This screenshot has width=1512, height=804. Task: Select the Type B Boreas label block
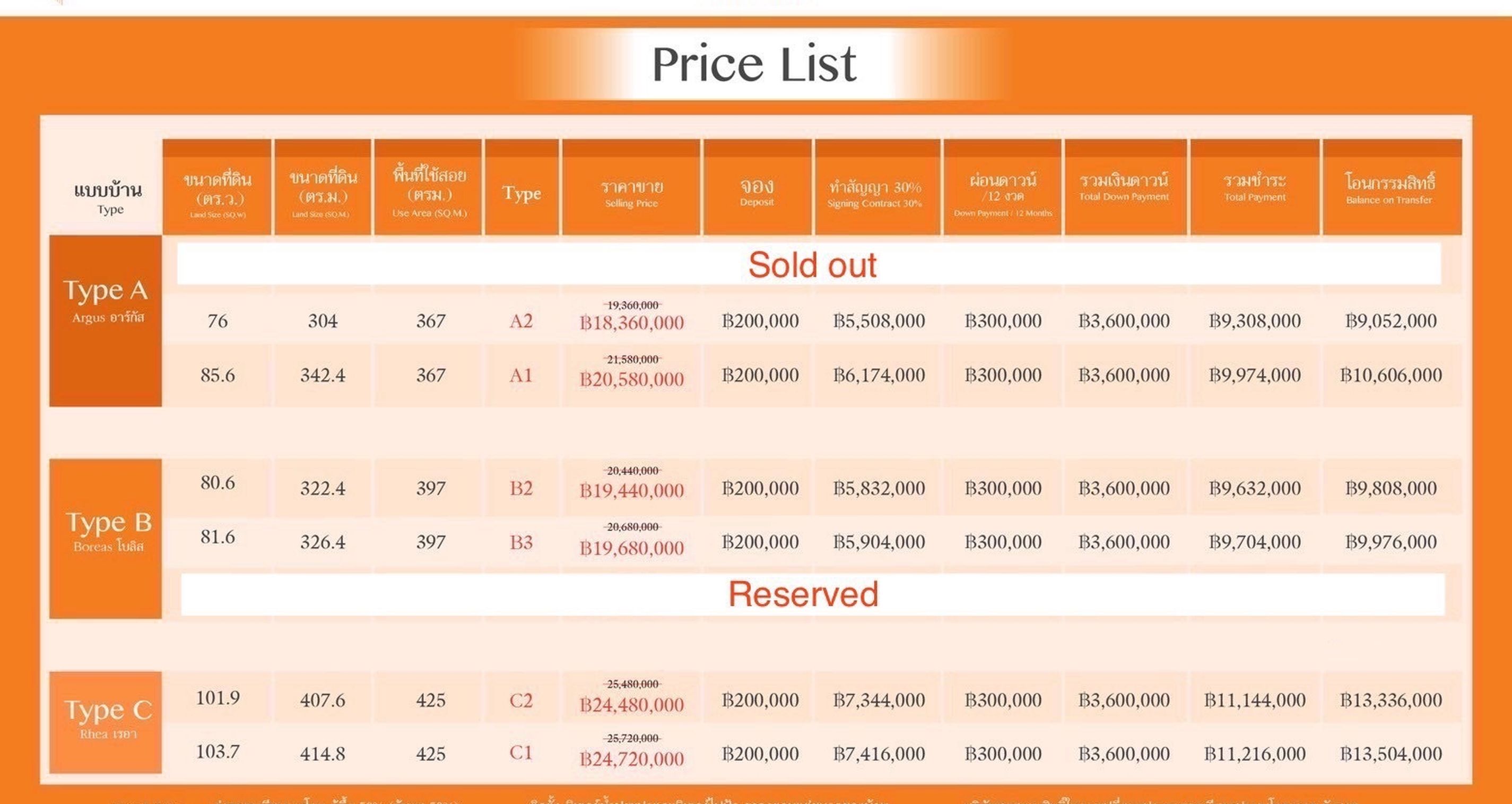click(106, 538)
